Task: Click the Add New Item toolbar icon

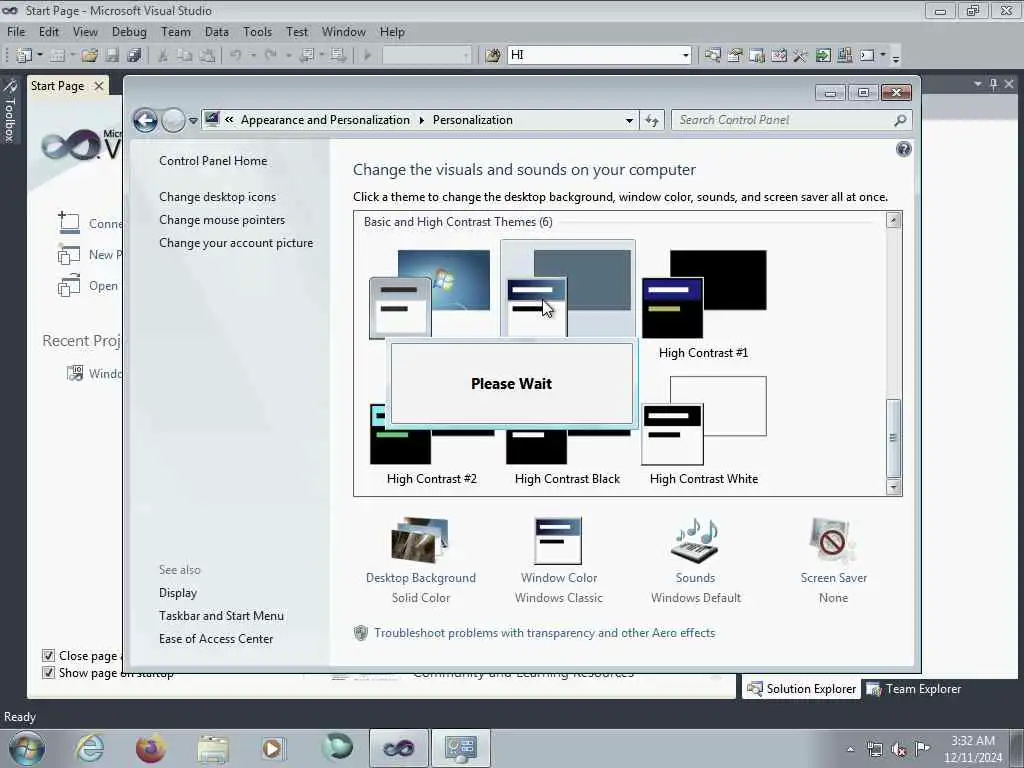Action: pyautogui.click(x=57, y=56)
